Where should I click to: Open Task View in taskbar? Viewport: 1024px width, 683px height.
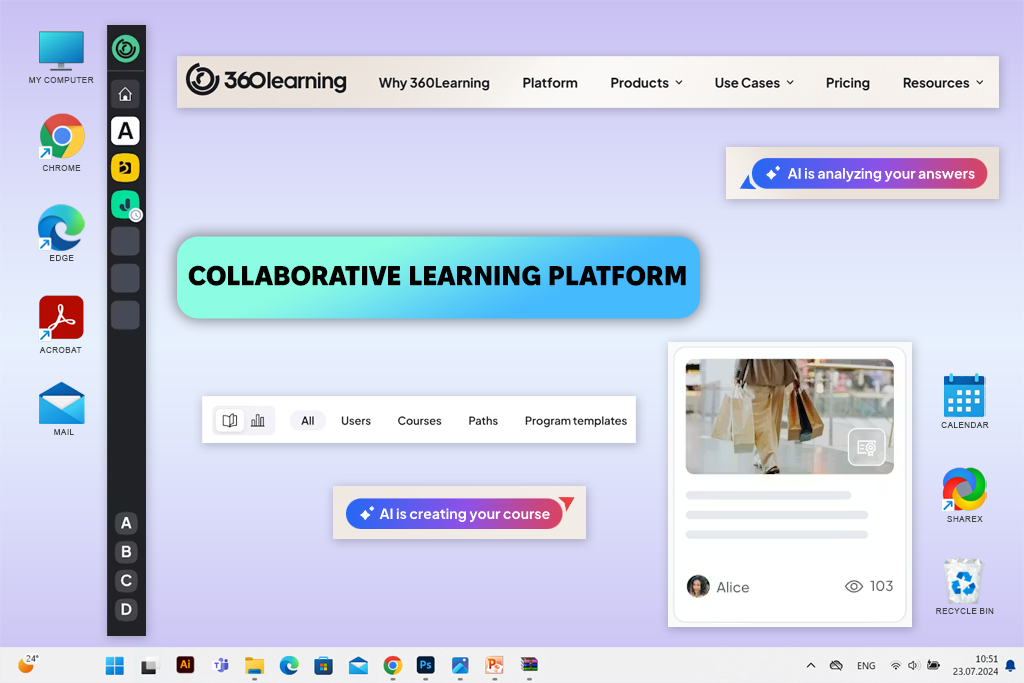(150, 665)
